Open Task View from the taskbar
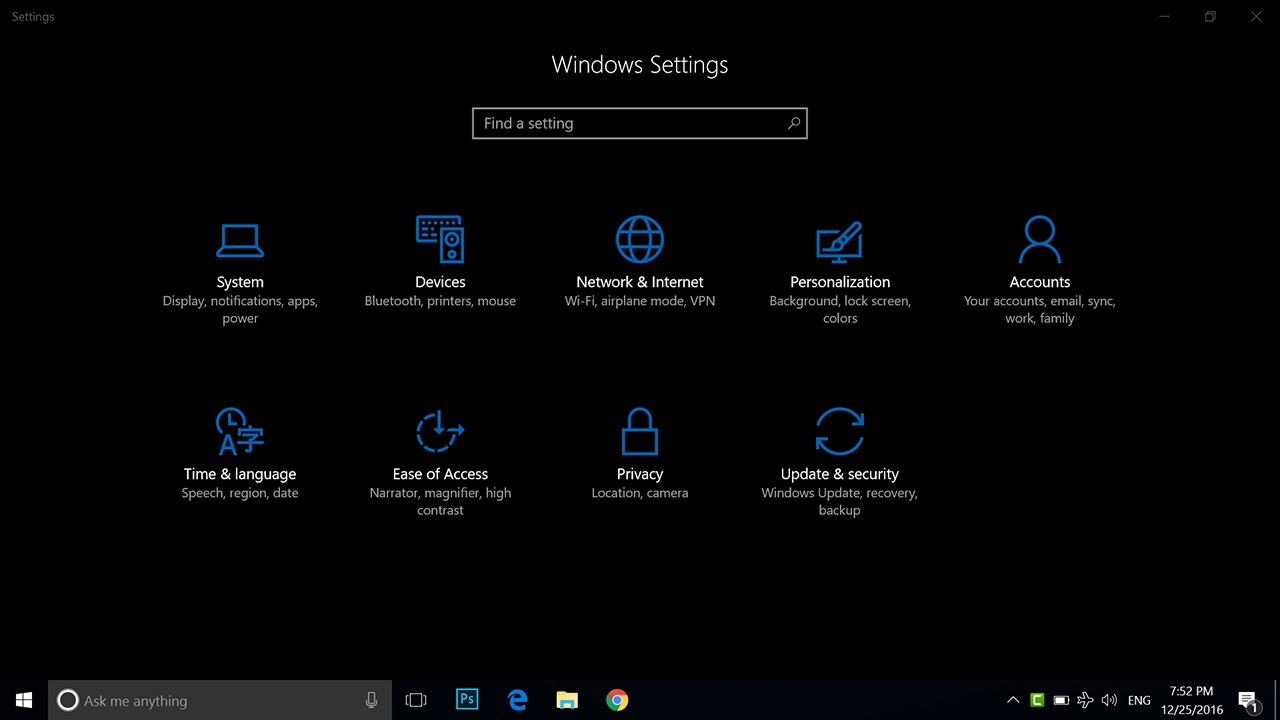 pos(416,700)
